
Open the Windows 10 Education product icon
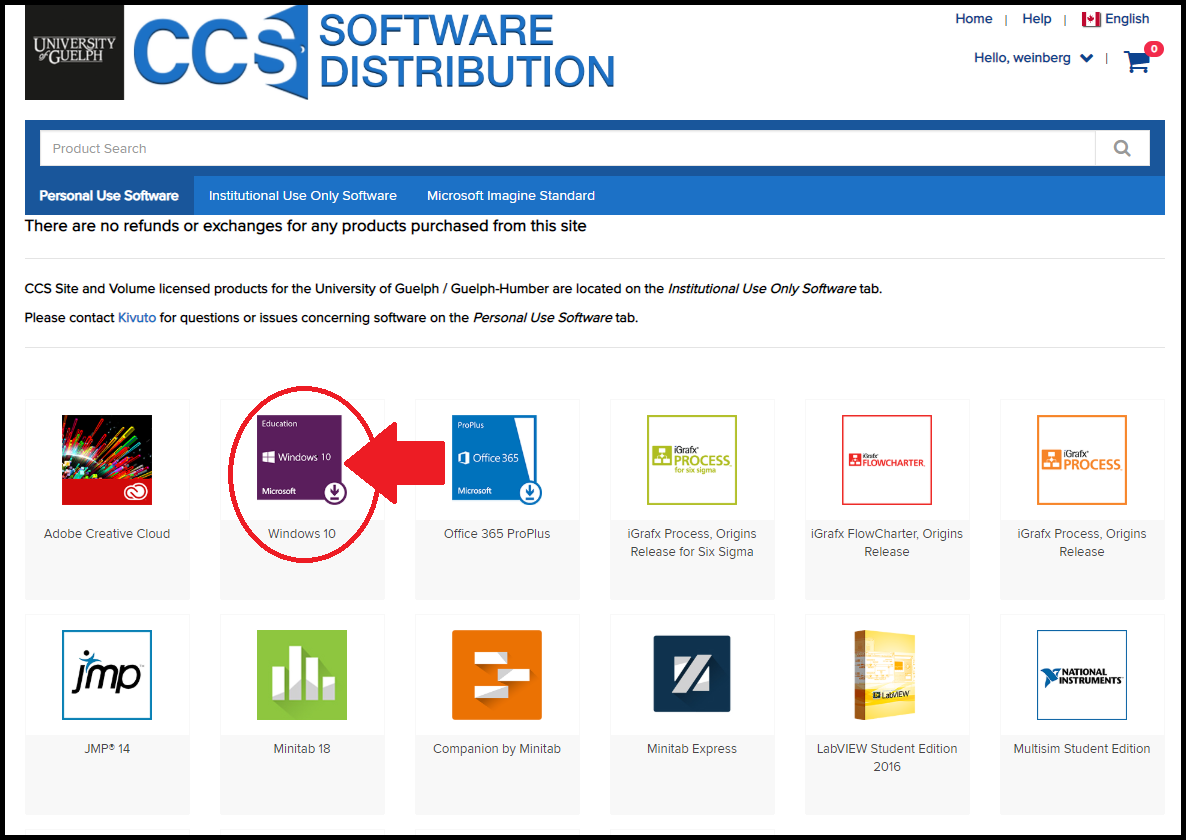(x=301, y=459)
